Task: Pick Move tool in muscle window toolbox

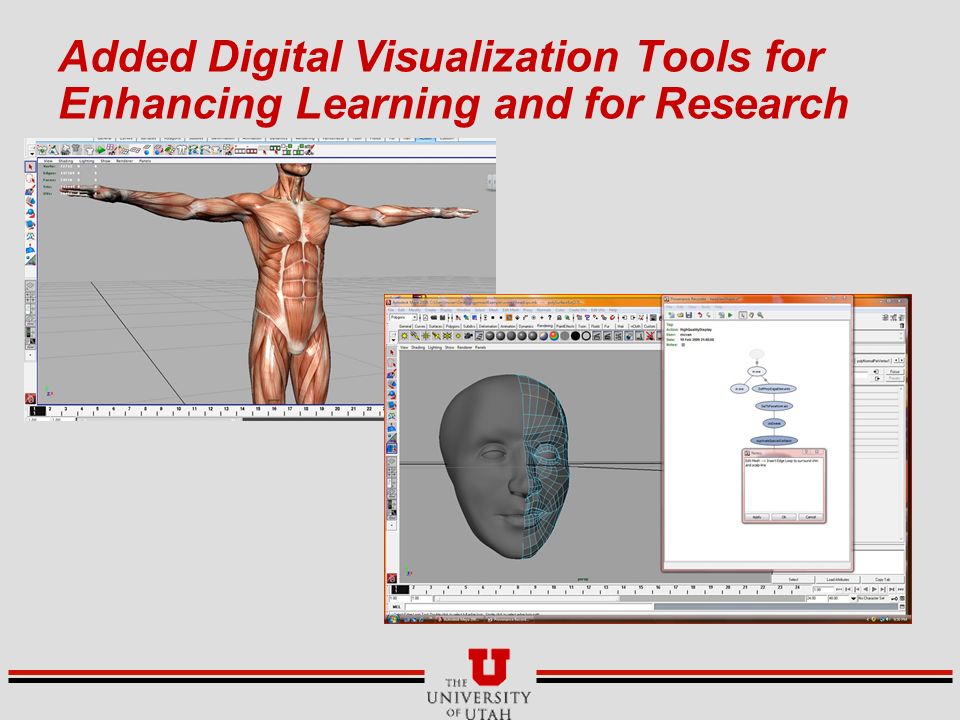Action: click(31, 201)
